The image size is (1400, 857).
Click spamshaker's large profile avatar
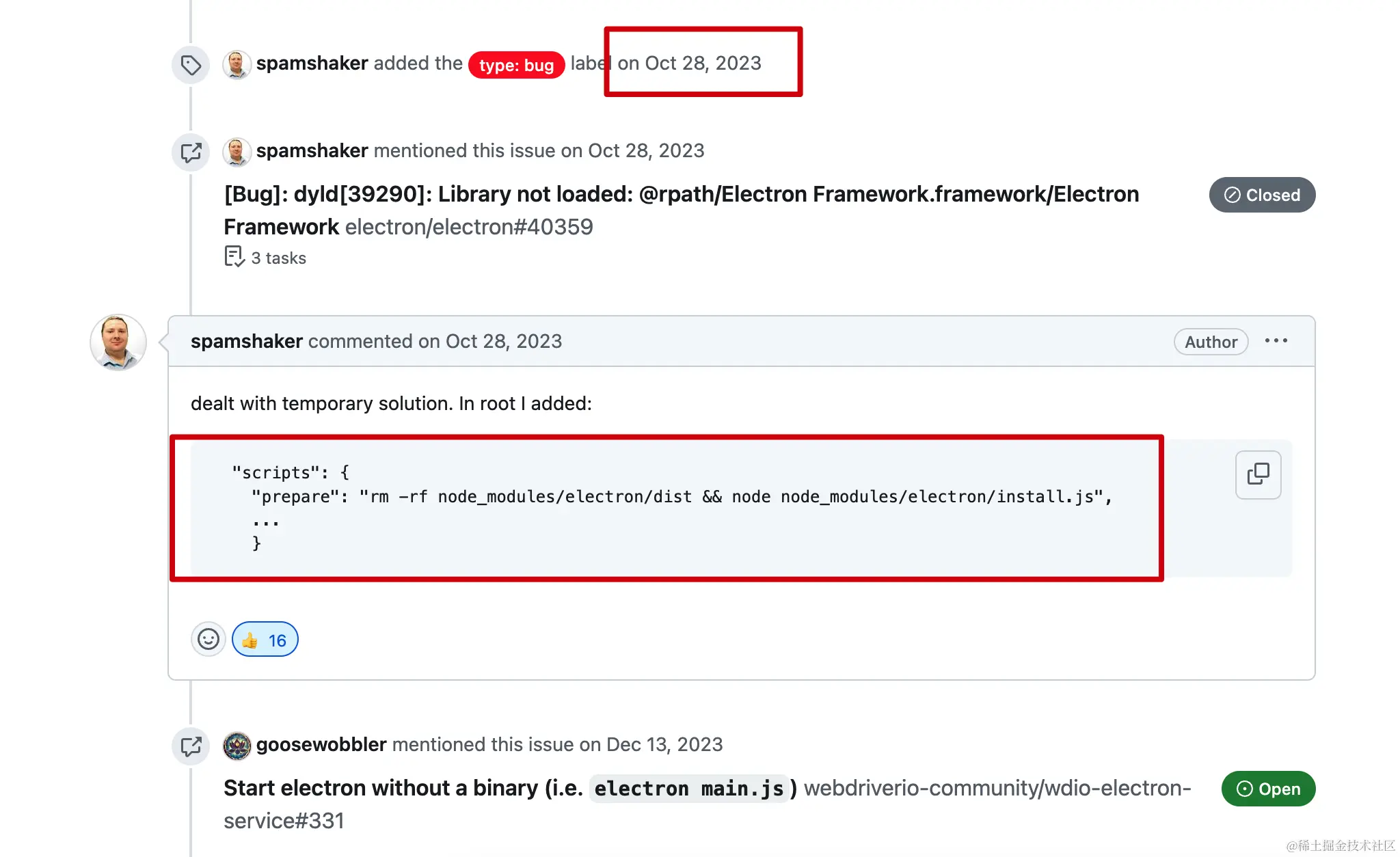coord(118,342)
